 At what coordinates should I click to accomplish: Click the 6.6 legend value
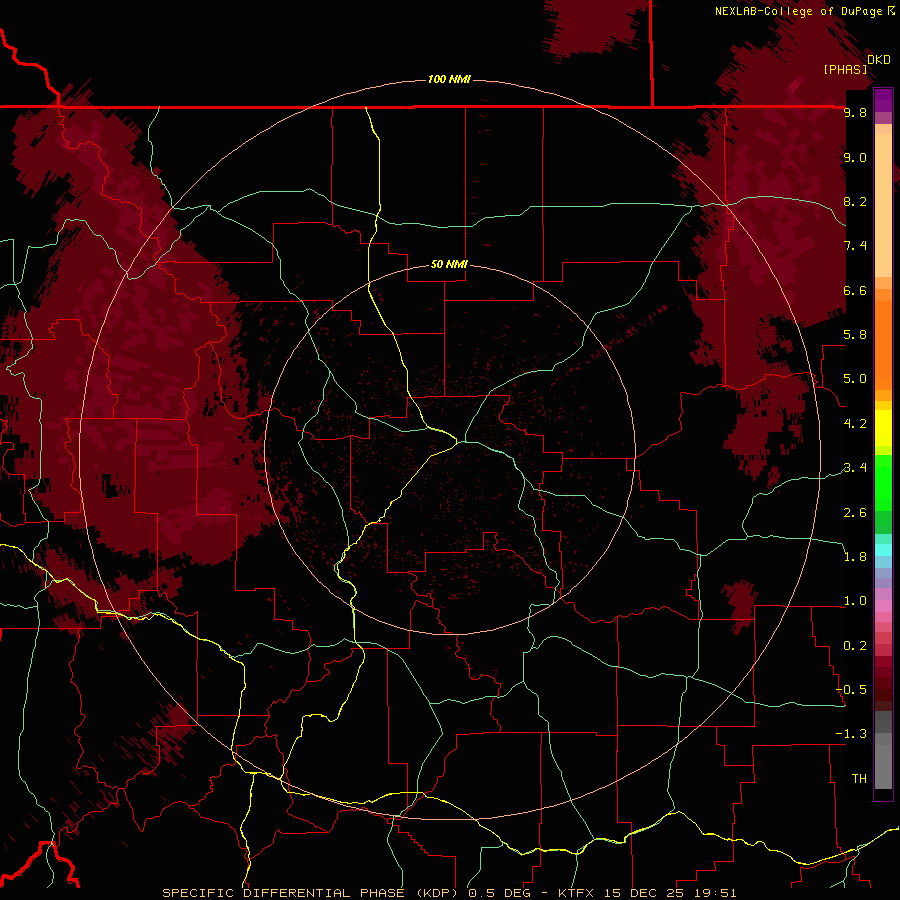point(855,290)
